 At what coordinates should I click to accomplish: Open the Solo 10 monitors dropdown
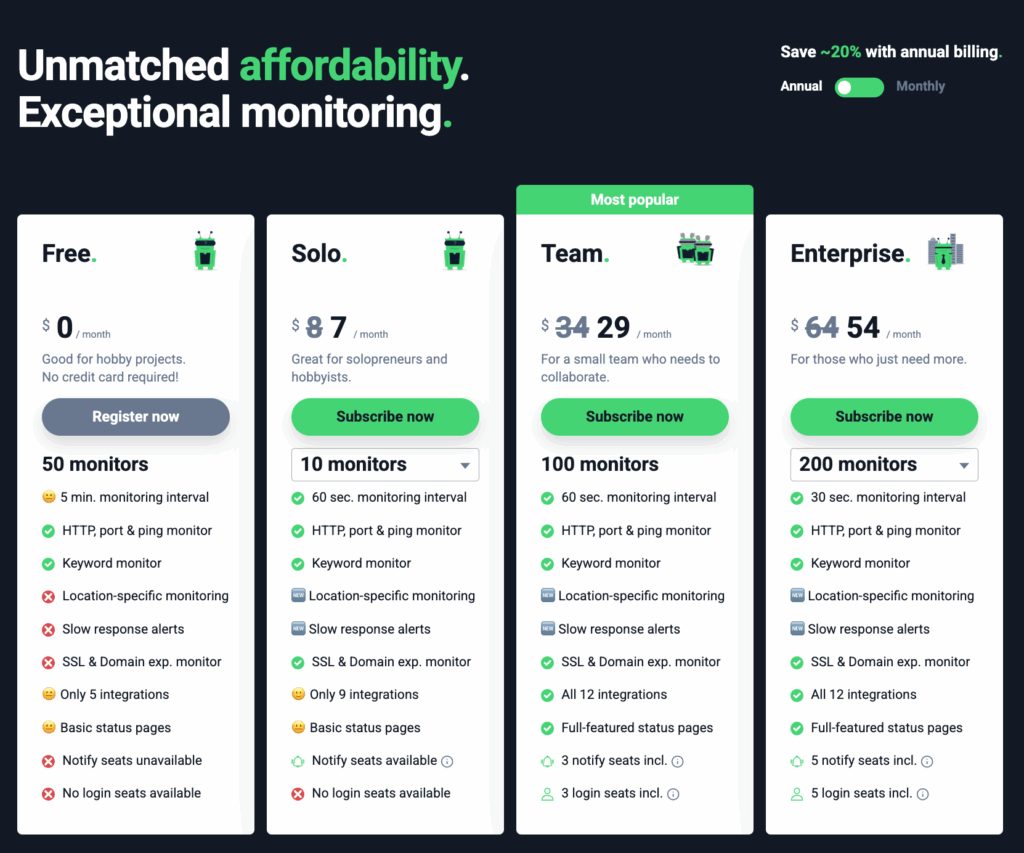385,464
